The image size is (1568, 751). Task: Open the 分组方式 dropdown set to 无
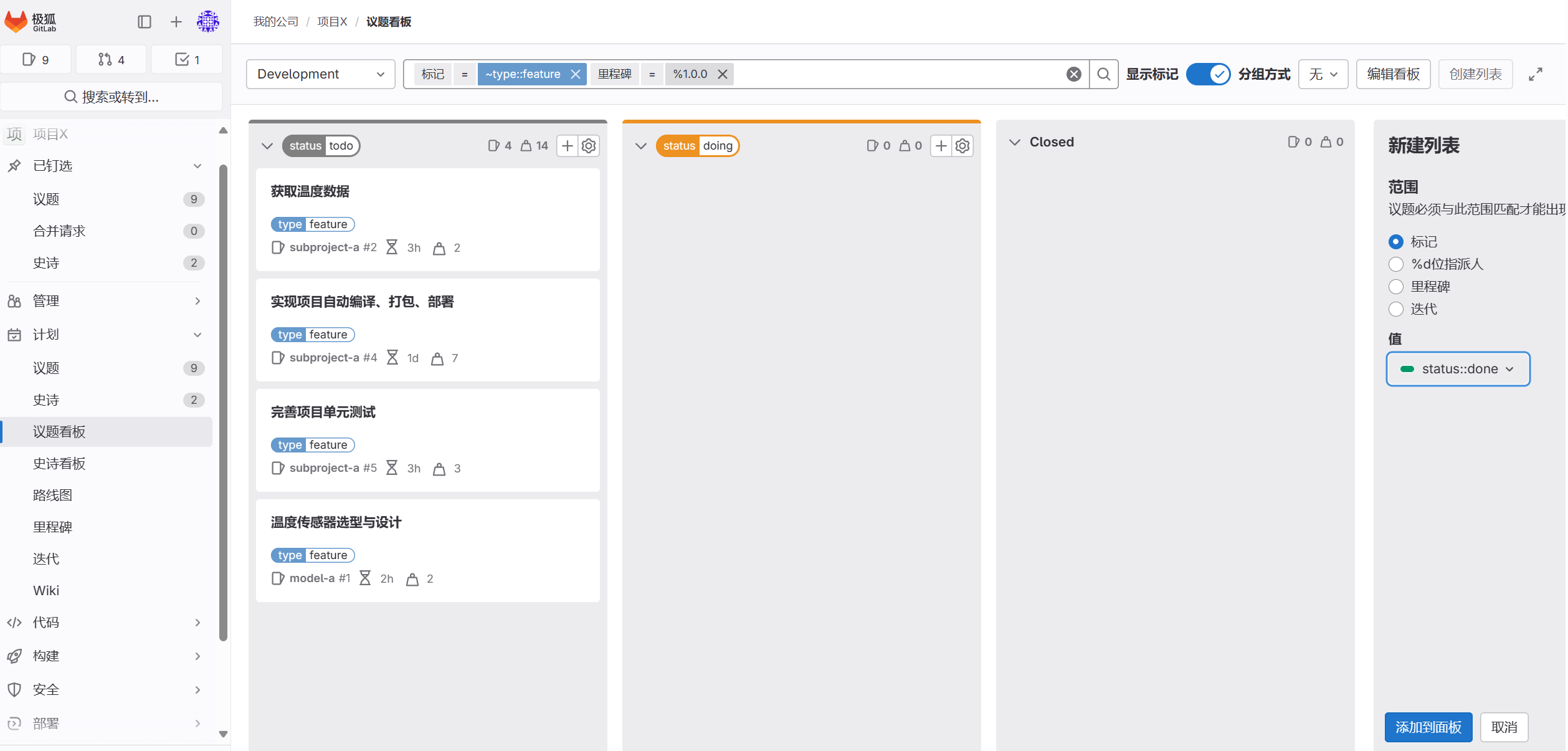[1323, 74]
